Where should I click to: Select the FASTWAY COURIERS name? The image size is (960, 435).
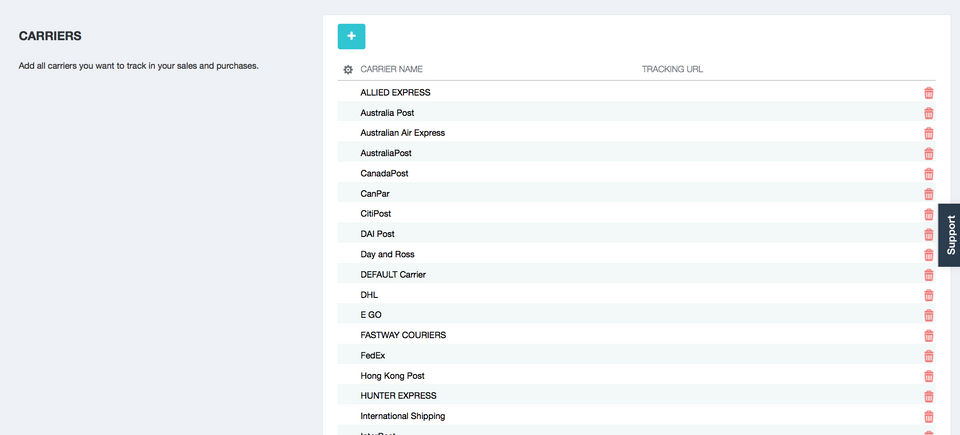tap(403, 335)
